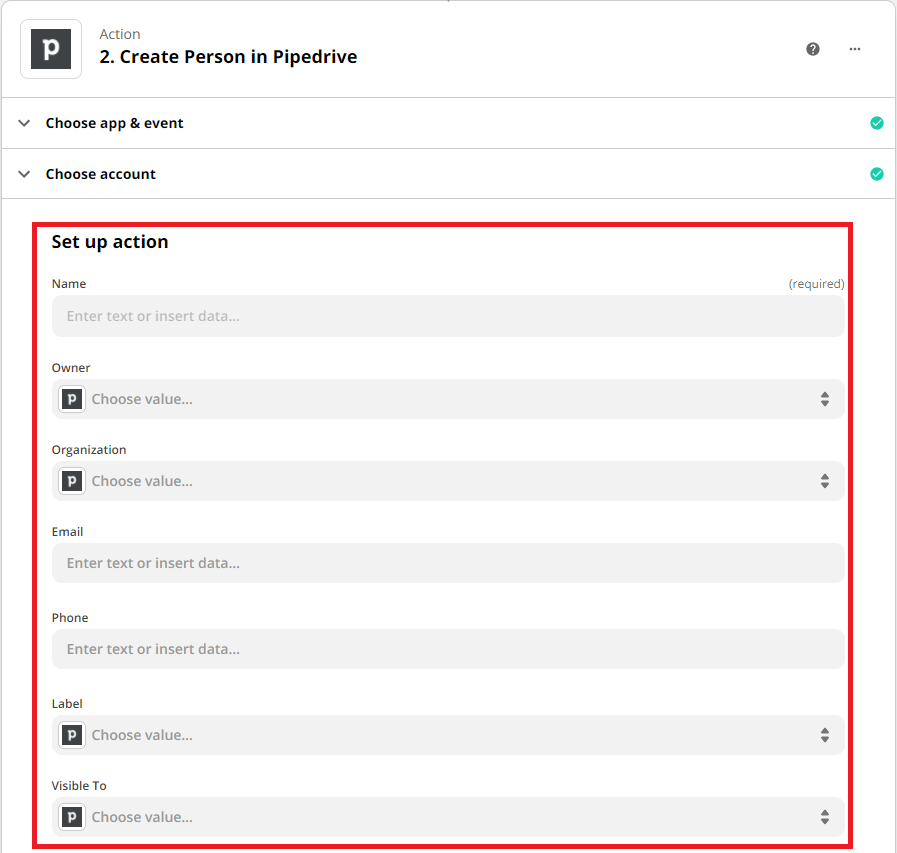
Task: Click the '2. Create Person in Pipedrive' title
Action: coord(228,57)
